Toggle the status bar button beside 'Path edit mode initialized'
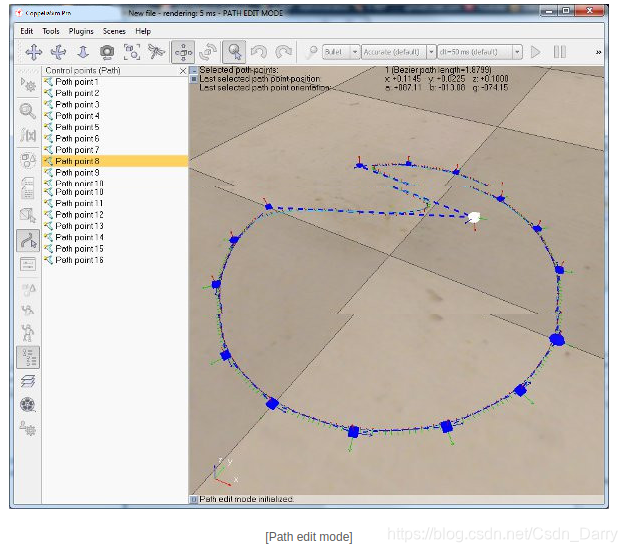The height and width of the screenshot is (552, 627). pyautogui.click(x=194, y=499)
